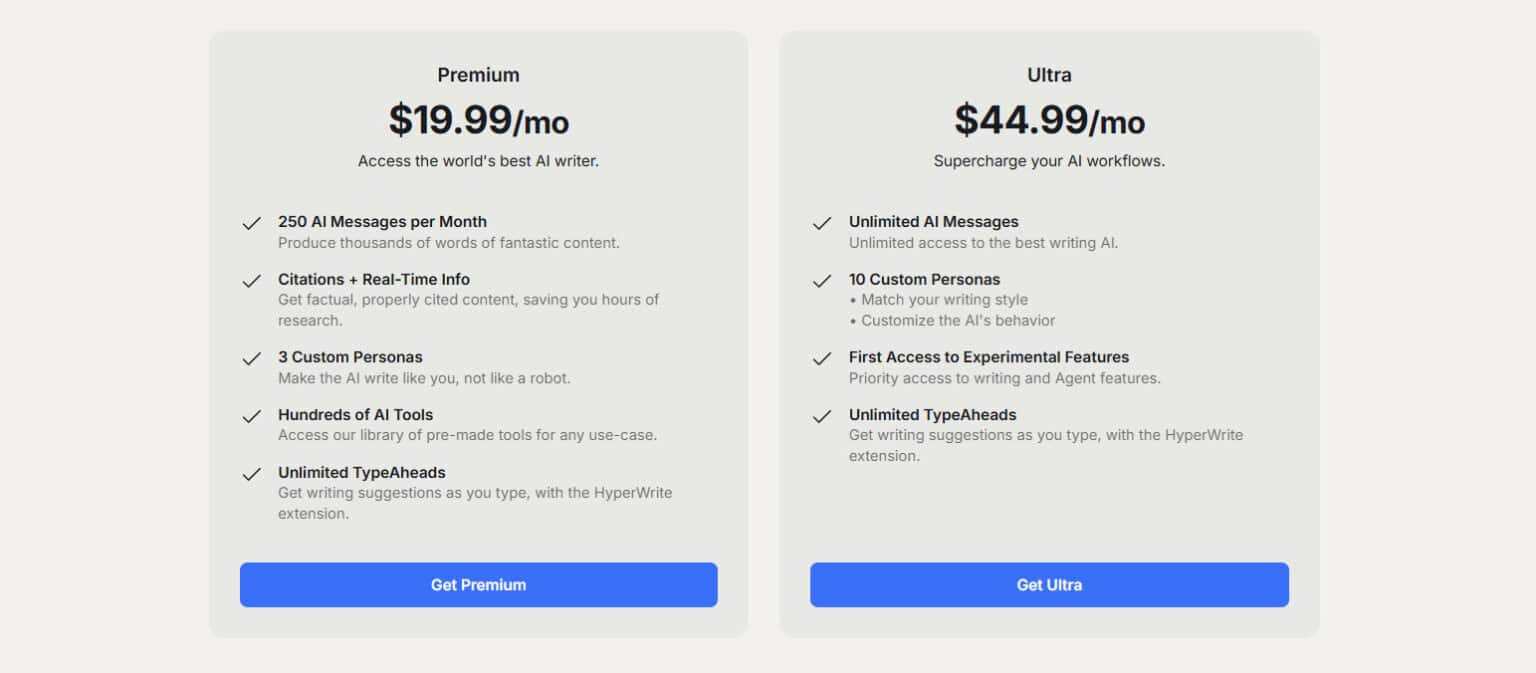This screenshot has width=1536, height=673.
Task: Click the $44.99/mo price text
Action: (1049, 120)
